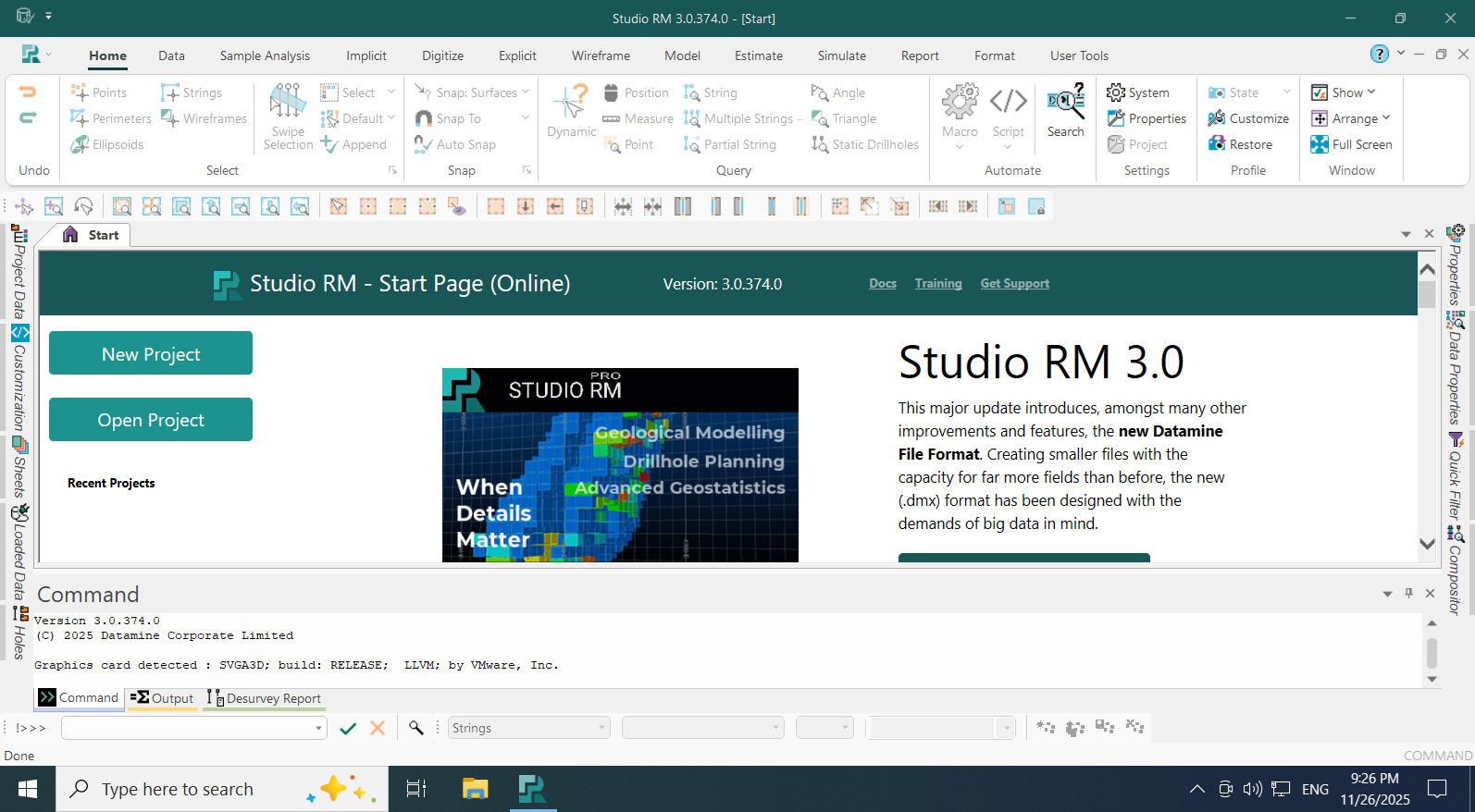
Task: Cancel command with orange X
Action: pos(378,728)
